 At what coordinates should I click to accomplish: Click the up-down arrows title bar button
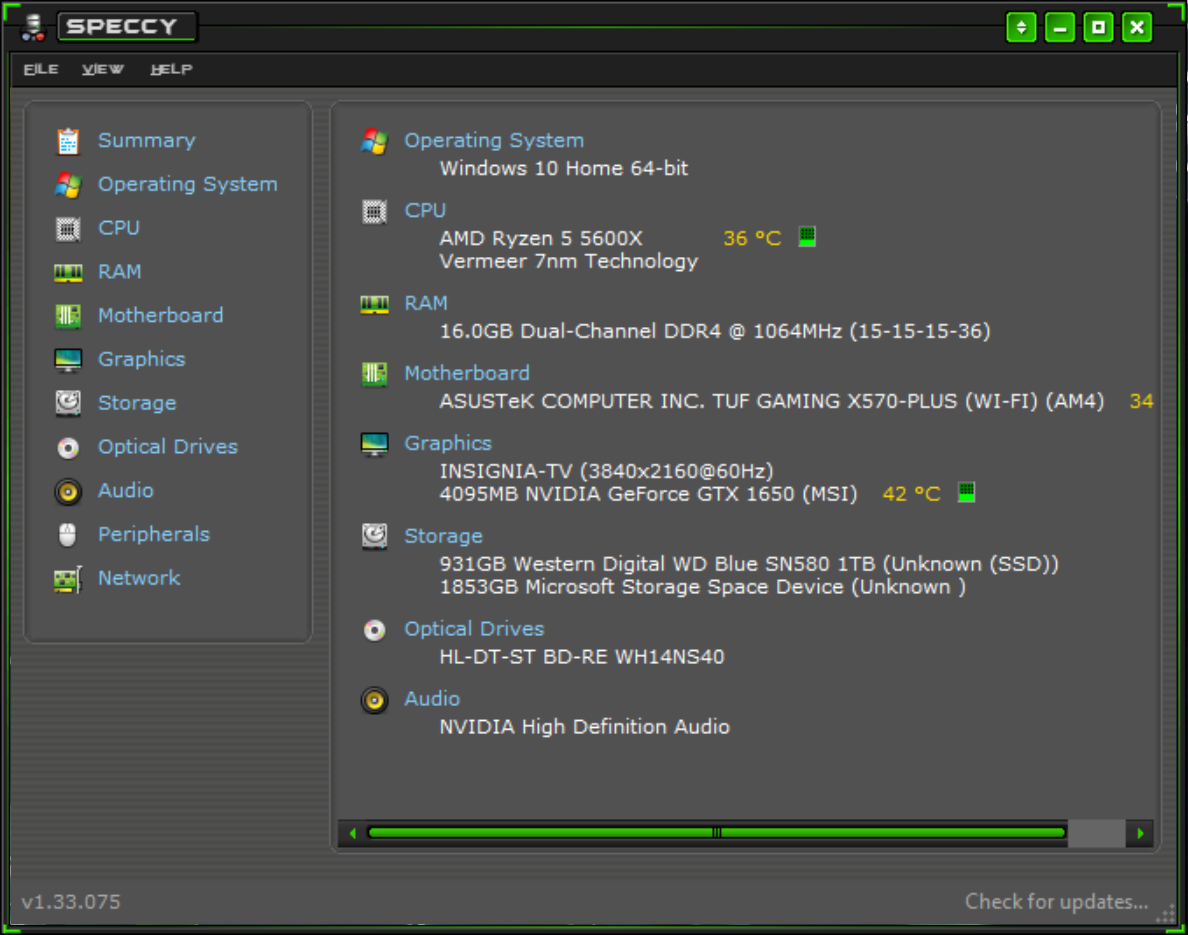(x=1021, y=28)
